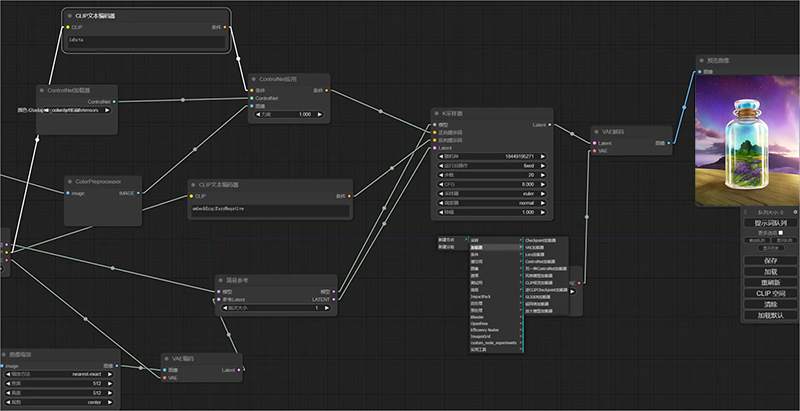Expand the OpenPose submenu entry
Screen dimensions: 800x411
coord(496,323)
